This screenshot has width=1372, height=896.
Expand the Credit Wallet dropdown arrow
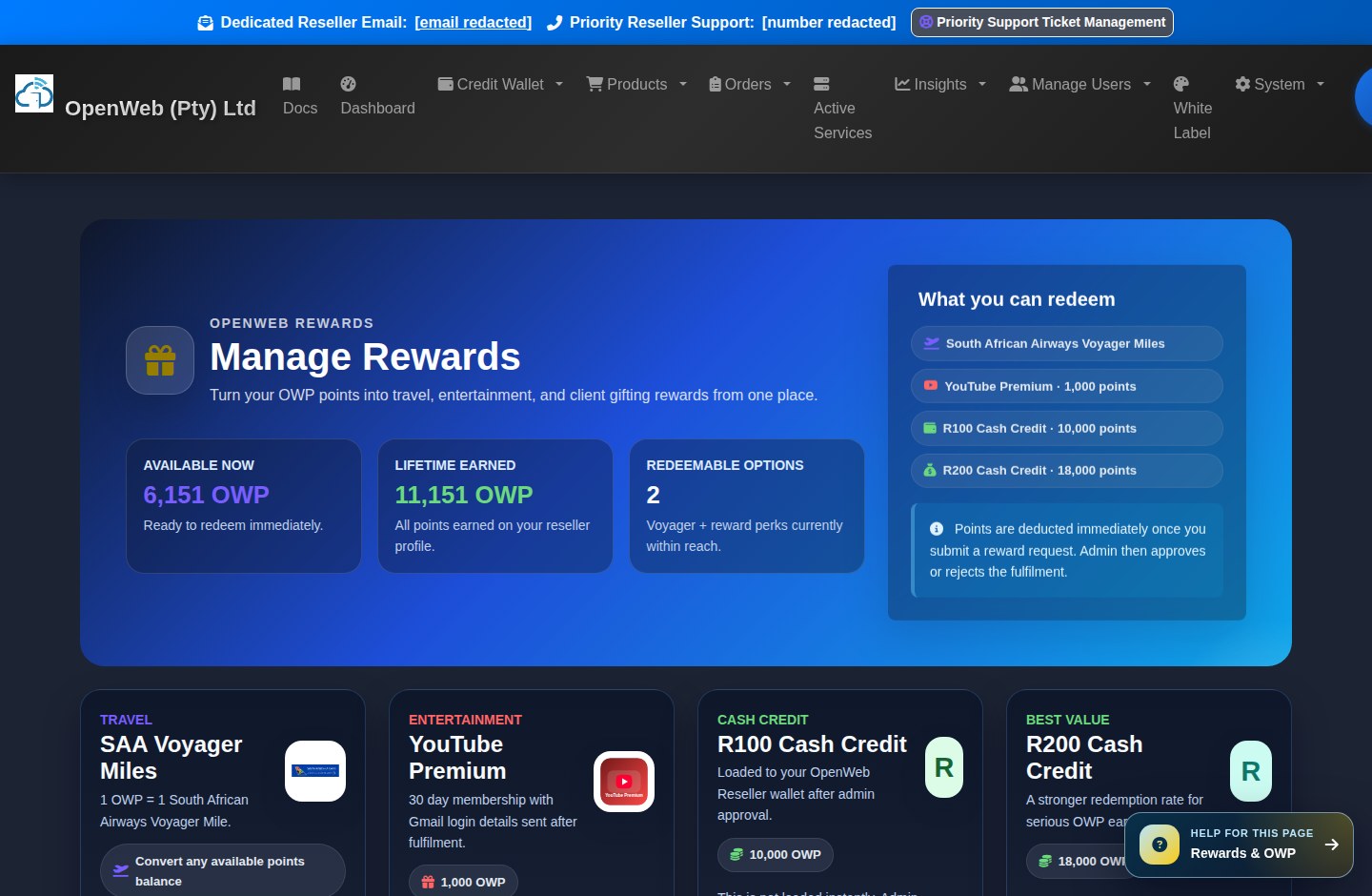coord(559,84)
